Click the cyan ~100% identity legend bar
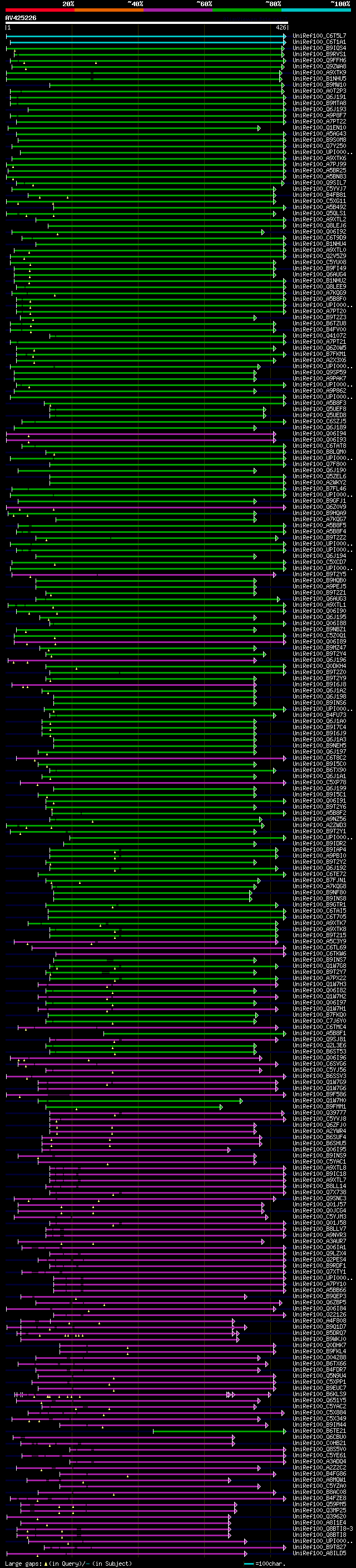The width and height of the screenshot is (356, 1568). pyautogui.click(x=316, y=10)
